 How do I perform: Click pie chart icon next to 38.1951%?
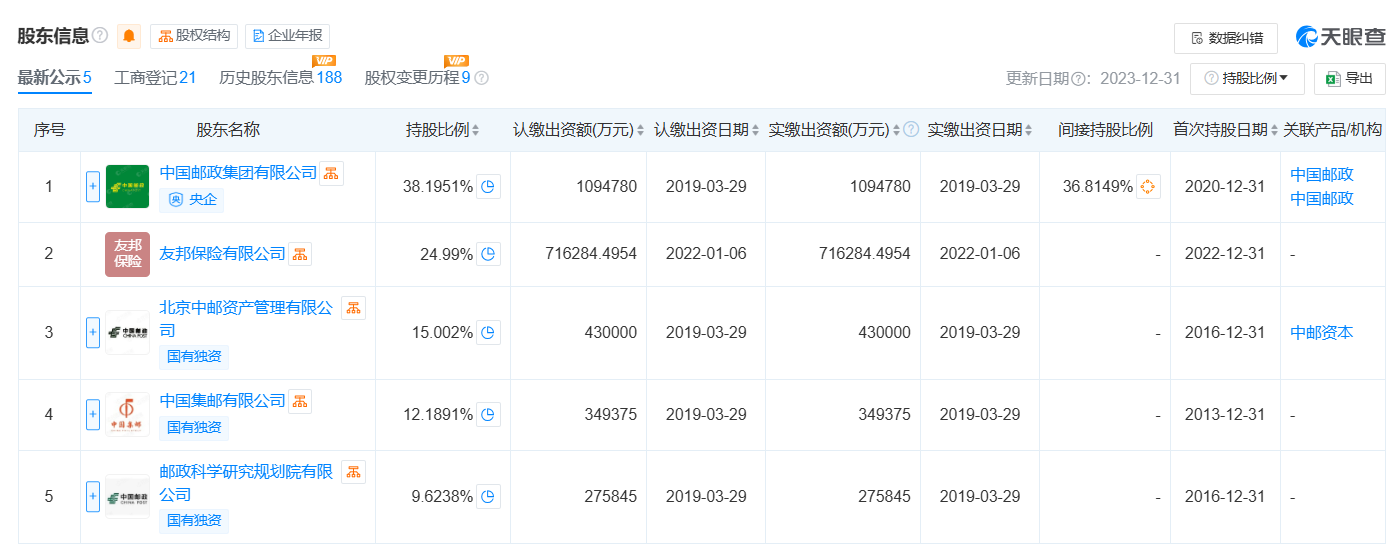488,186
